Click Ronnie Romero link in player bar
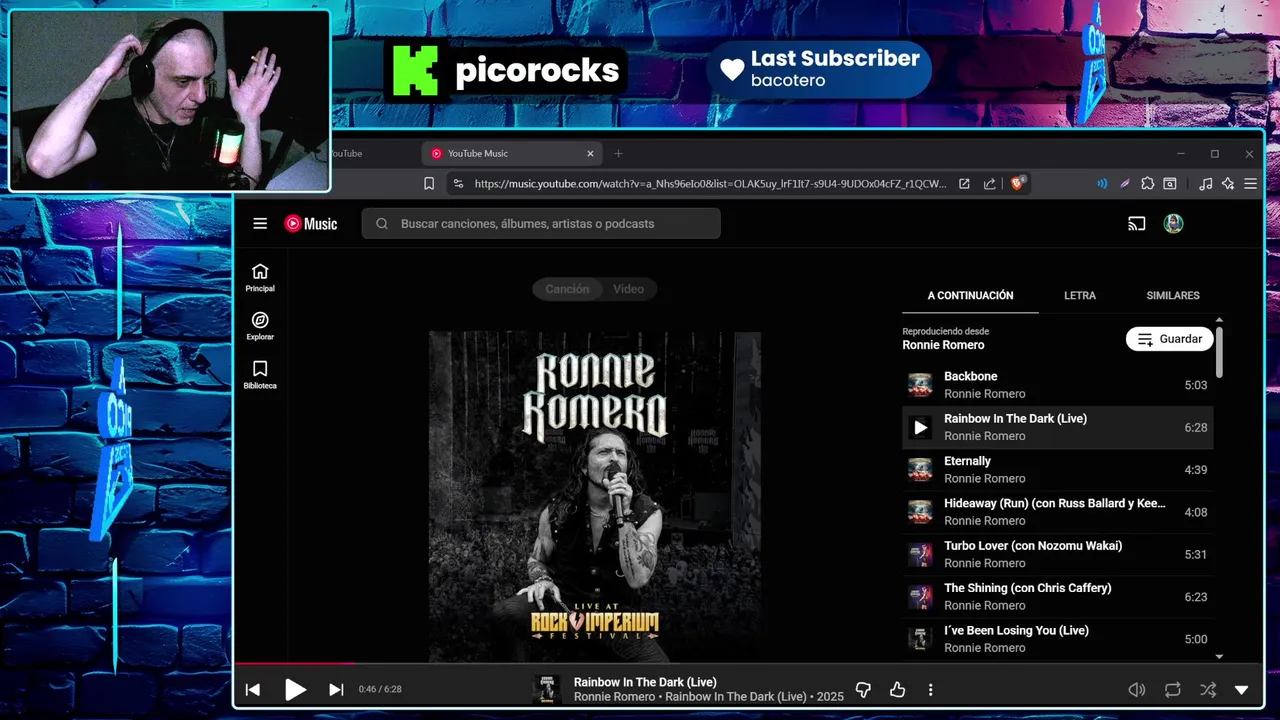This screenshot has height=720, width=1280. point(614,697)
